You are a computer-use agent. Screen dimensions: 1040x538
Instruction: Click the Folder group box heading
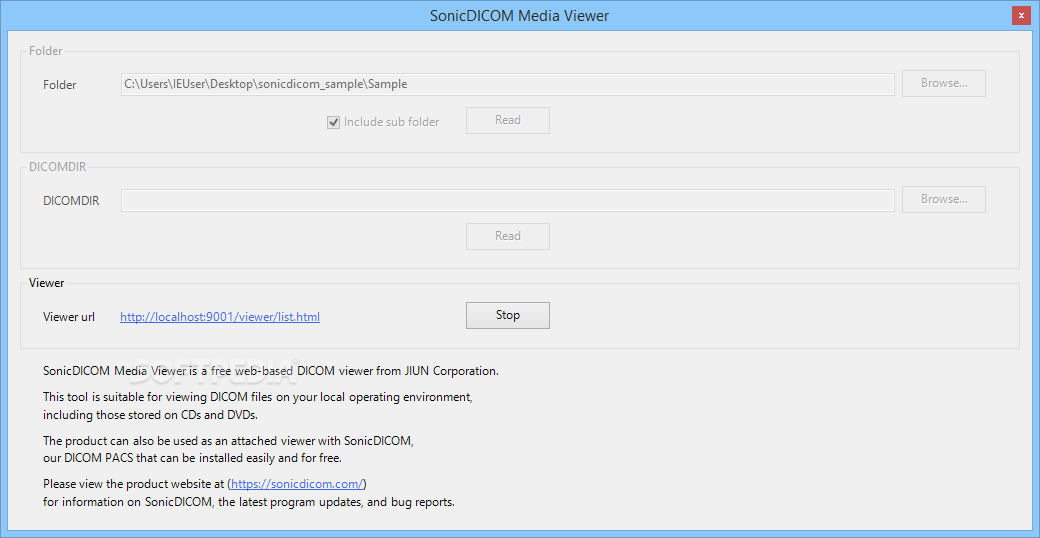[x=46, y=51]
